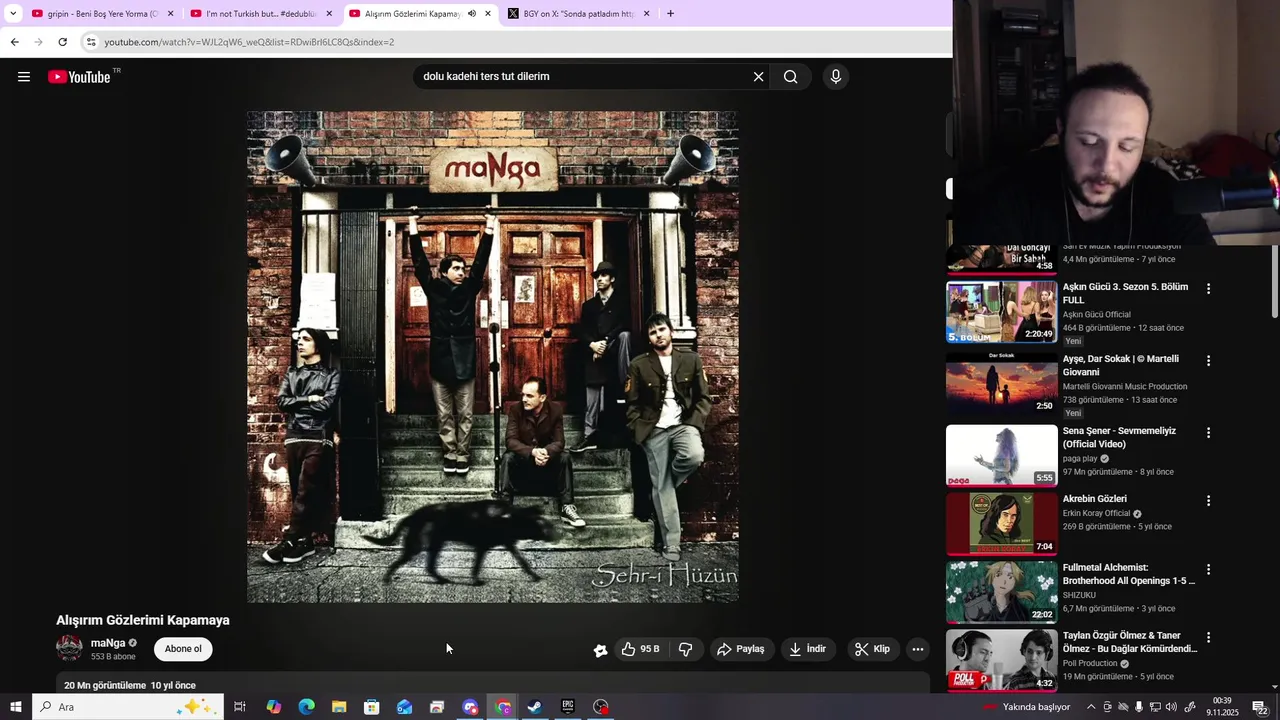Show hidden system tray icons

[x=1091, y=707]
